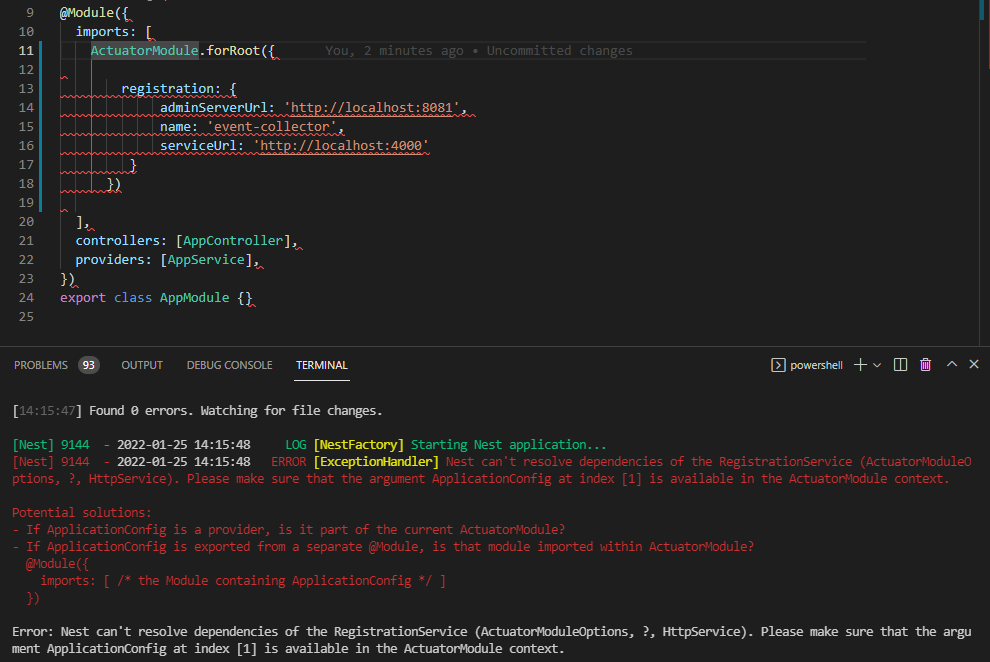Kill the terminal using the trash icon

point(925,364)
